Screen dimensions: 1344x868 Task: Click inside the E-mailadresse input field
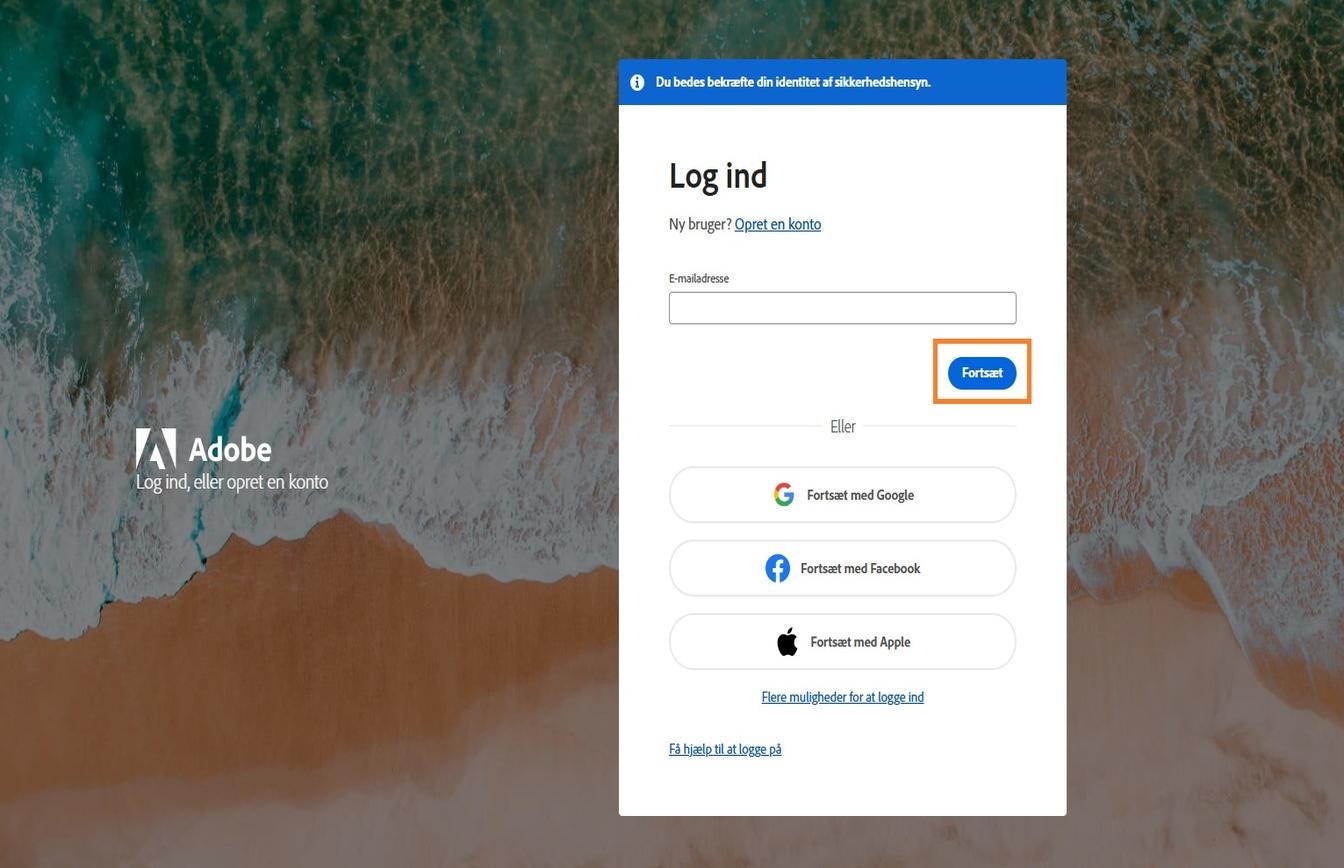pos(842,307)
